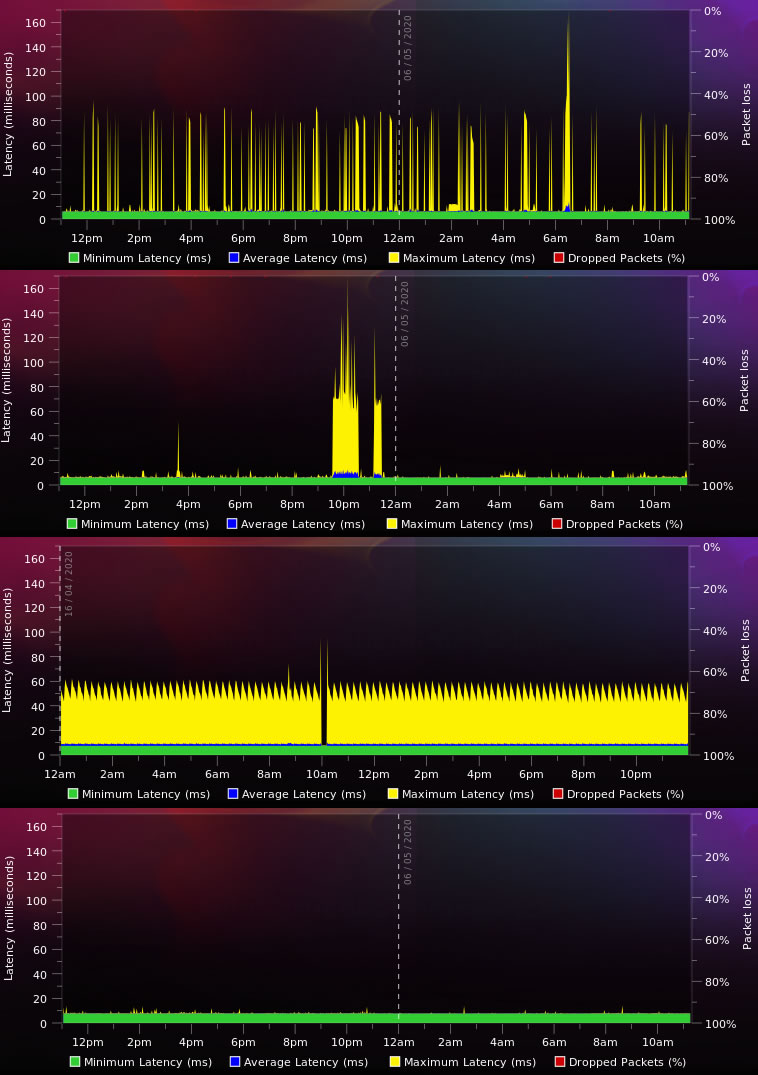Pick blue Average Latency swatch in 16/04/2020 graph
This screenshot has height=1075, width=758.
pos(232,794)
